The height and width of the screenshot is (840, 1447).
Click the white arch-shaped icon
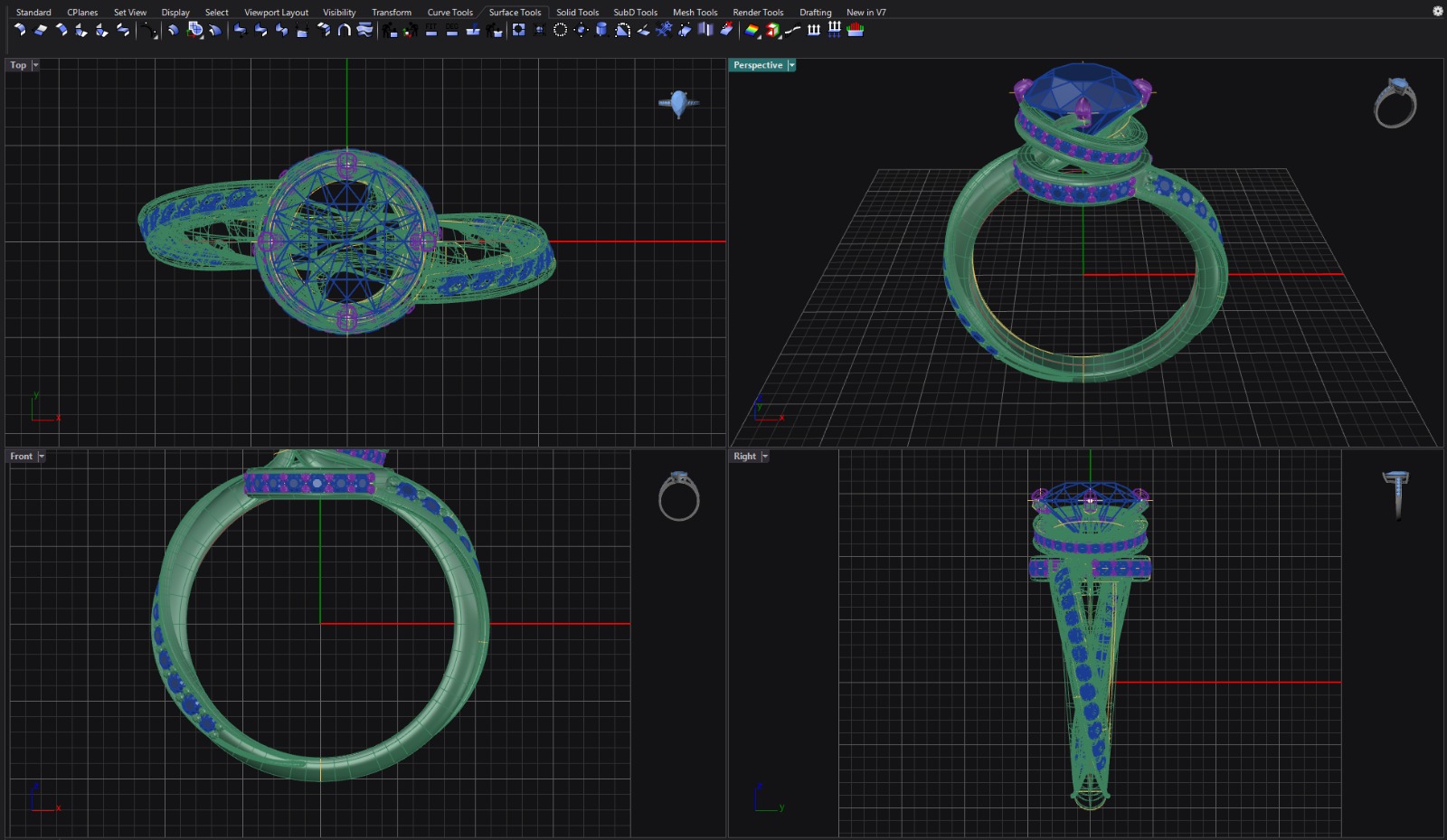coord(344,30)
